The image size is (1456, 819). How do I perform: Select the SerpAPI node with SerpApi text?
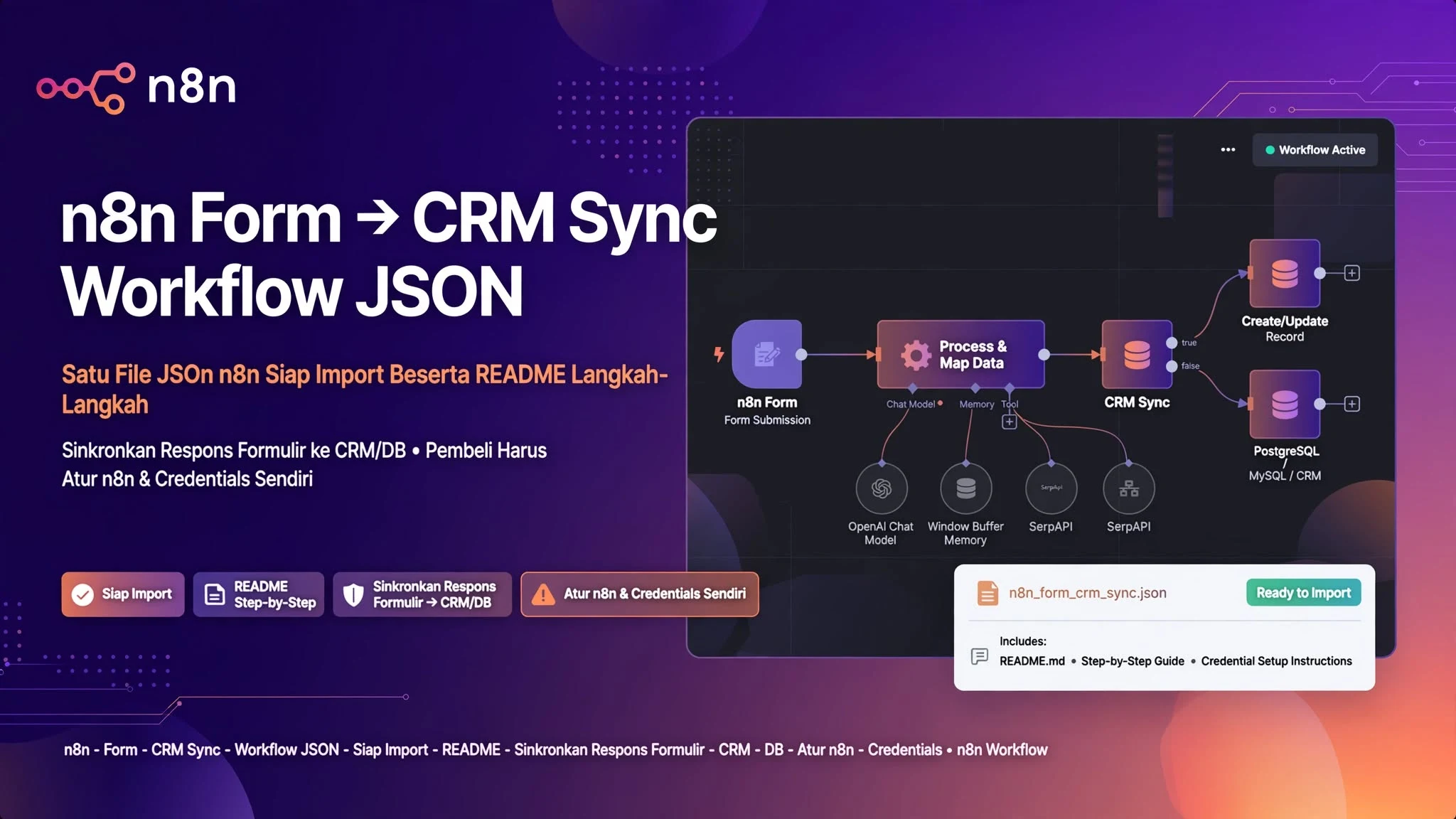point(1051,488)
